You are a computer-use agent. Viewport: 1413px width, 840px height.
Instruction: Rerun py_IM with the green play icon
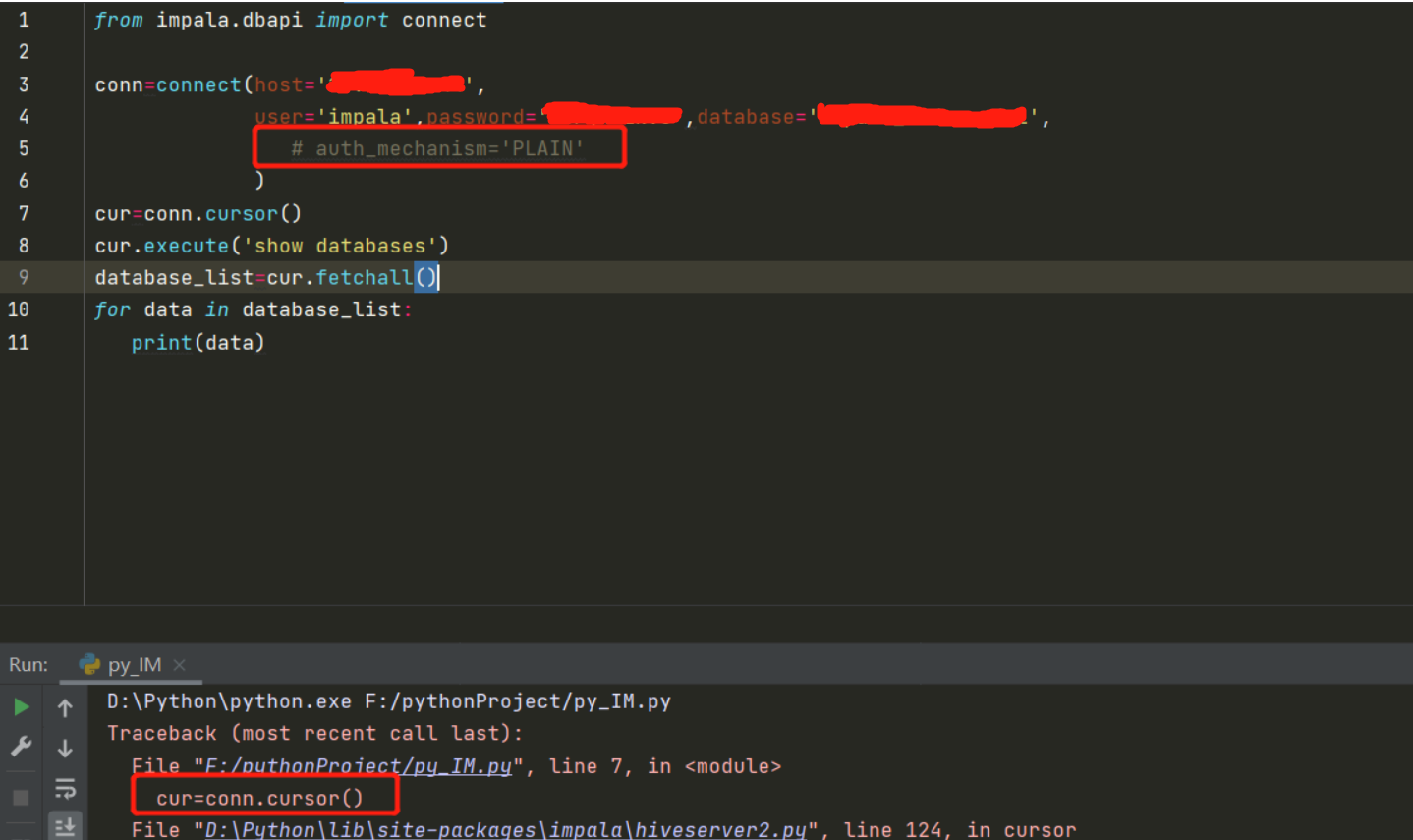point(21,707)
